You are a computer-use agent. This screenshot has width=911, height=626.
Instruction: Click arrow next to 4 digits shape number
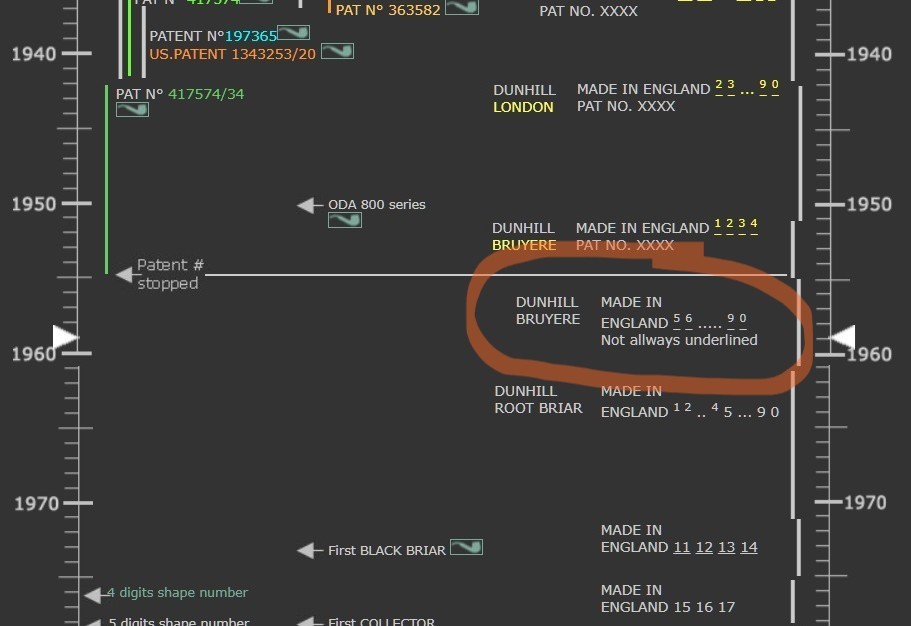pos(93,594)
